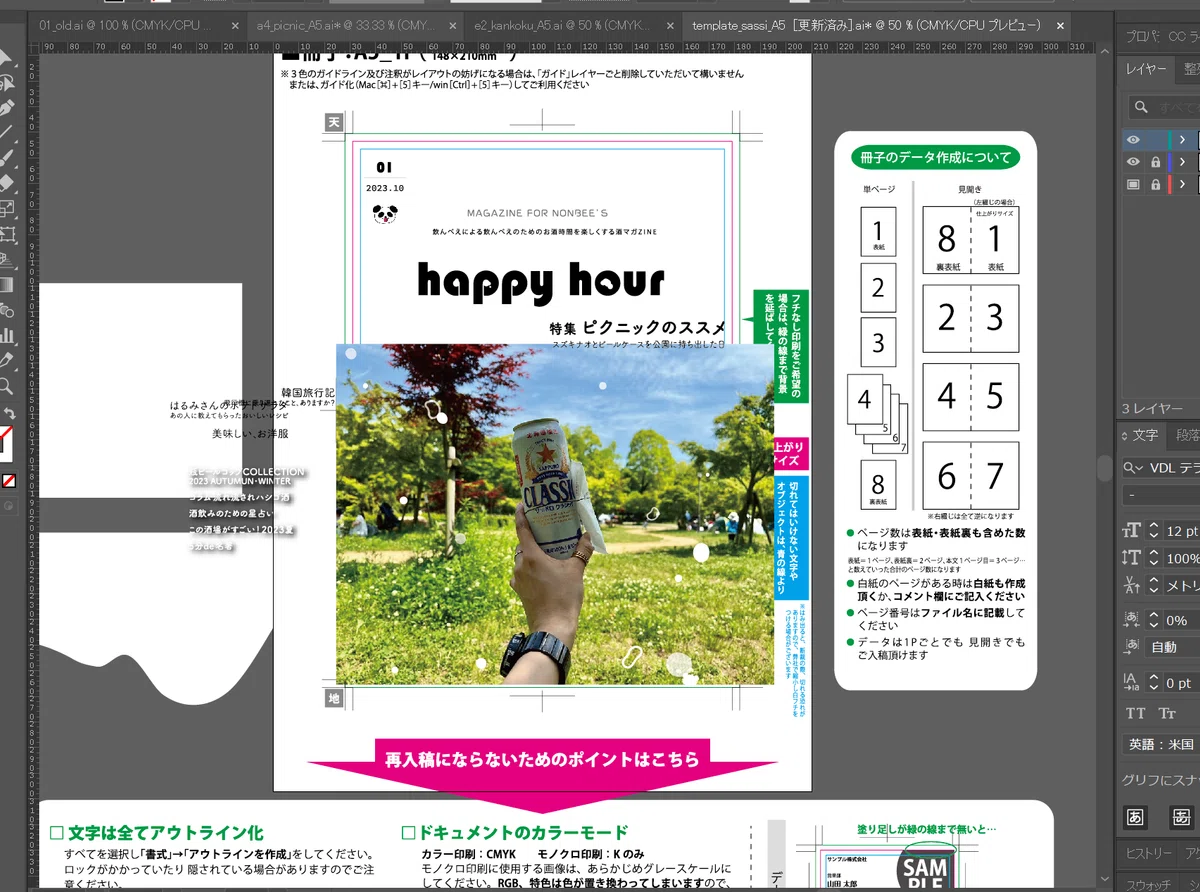Screen dimensions: 1200x892
Task: Open the 自動 aki dropdown
Action: [x=1173, y=647]
